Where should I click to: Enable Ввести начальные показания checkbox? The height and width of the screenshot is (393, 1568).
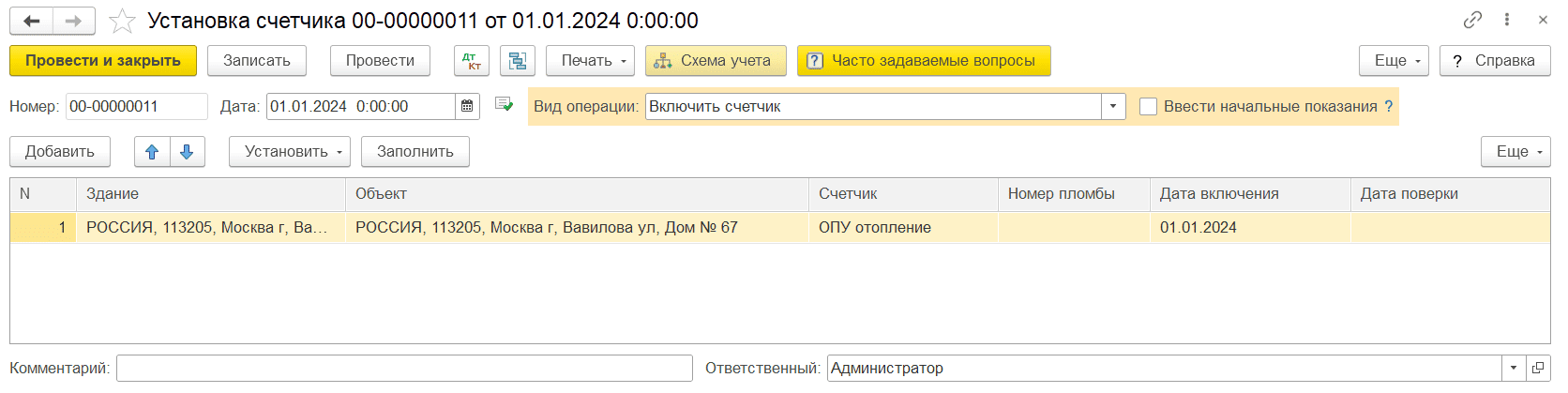click(x=1148, y=107)
